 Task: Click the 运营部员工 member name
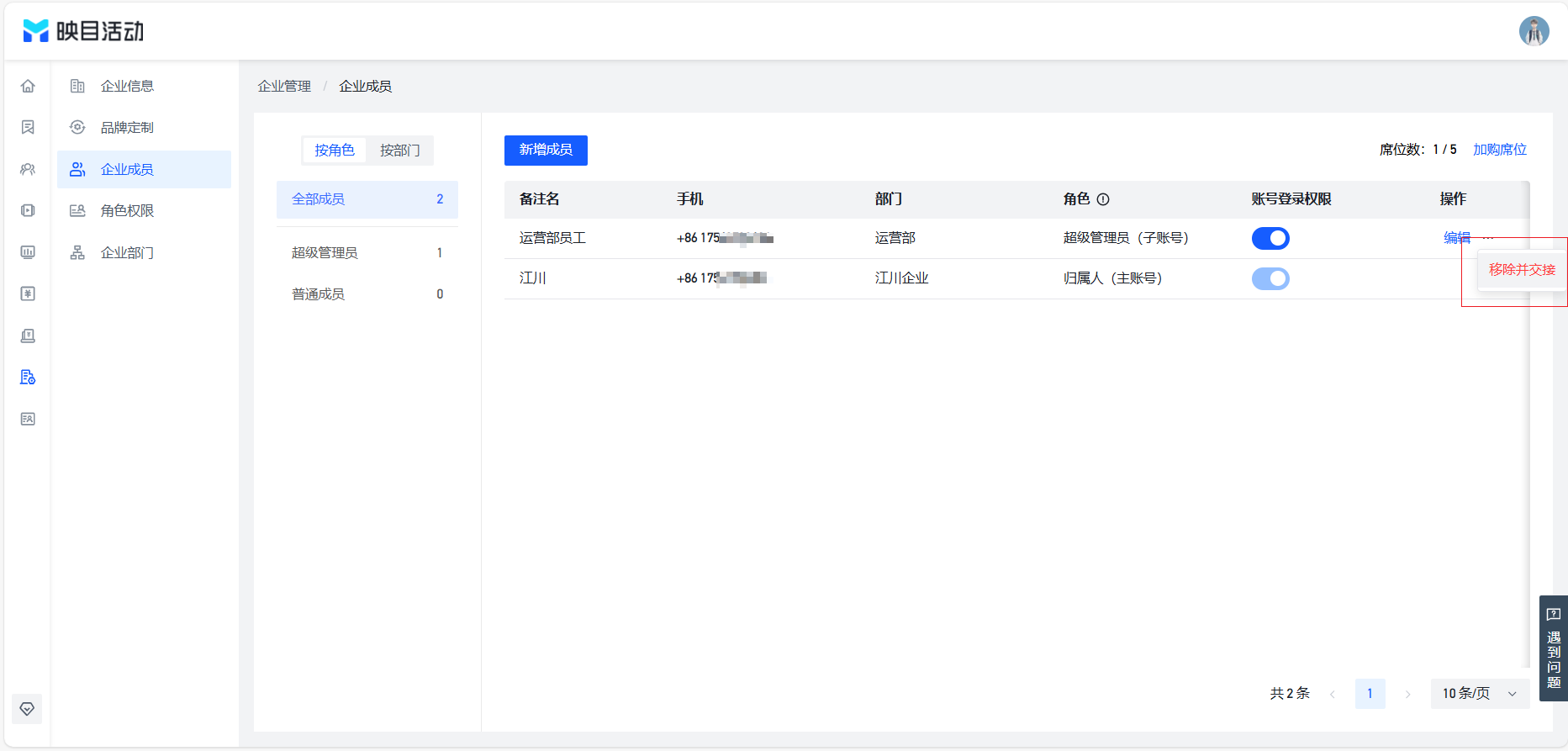(552, 238)
